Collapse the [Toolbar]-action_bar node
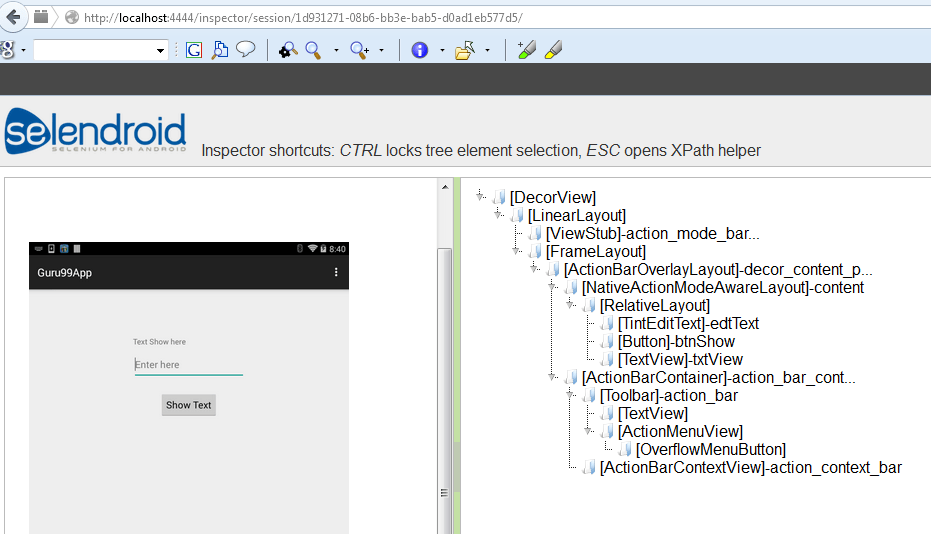931x534 pixels. click(x=571, y=394)
